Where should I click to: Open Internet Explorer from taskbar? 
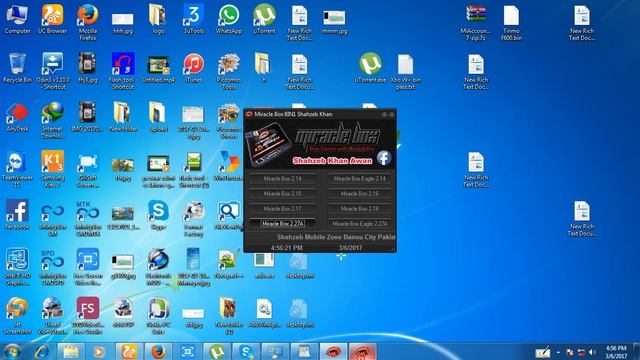(x=41, y=351)
